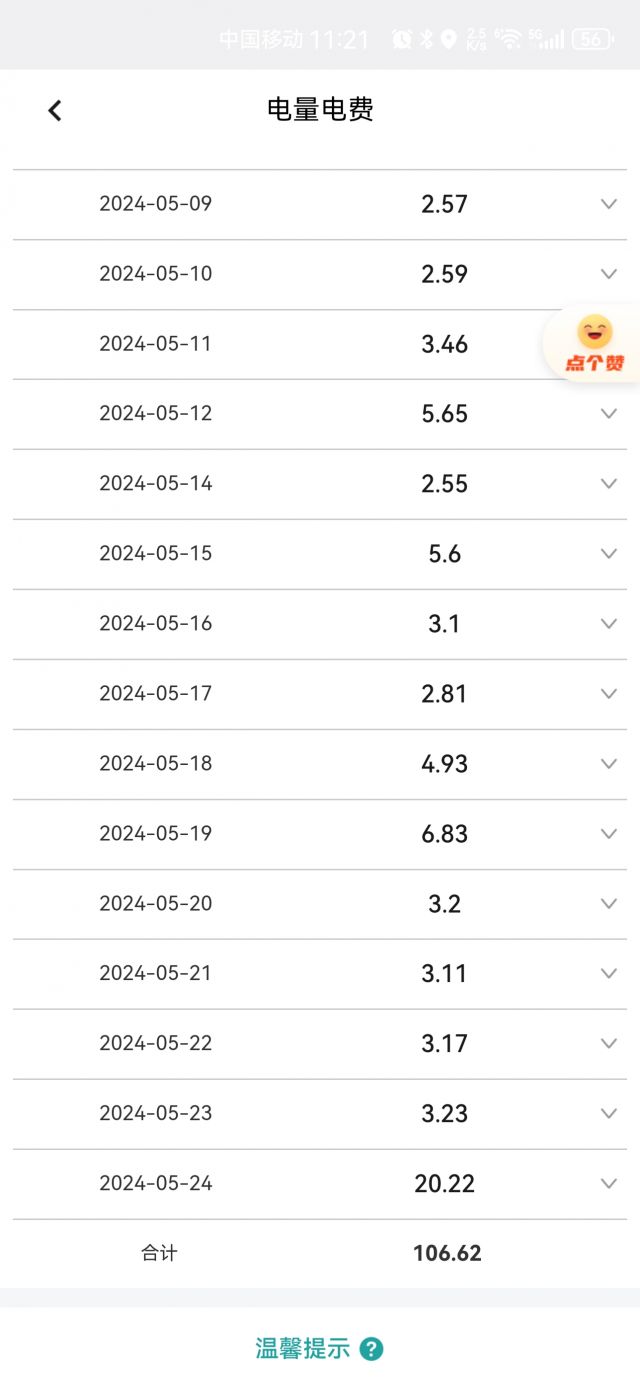640x1377 pixels.
Task: Click the 温馨提示 link text
Action: pyautogui.click(x=303, y=1348)
